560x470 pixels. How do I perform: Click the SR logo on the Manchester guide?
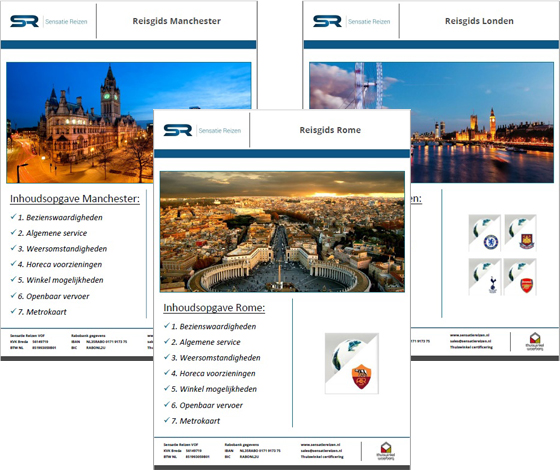[24, 21]
